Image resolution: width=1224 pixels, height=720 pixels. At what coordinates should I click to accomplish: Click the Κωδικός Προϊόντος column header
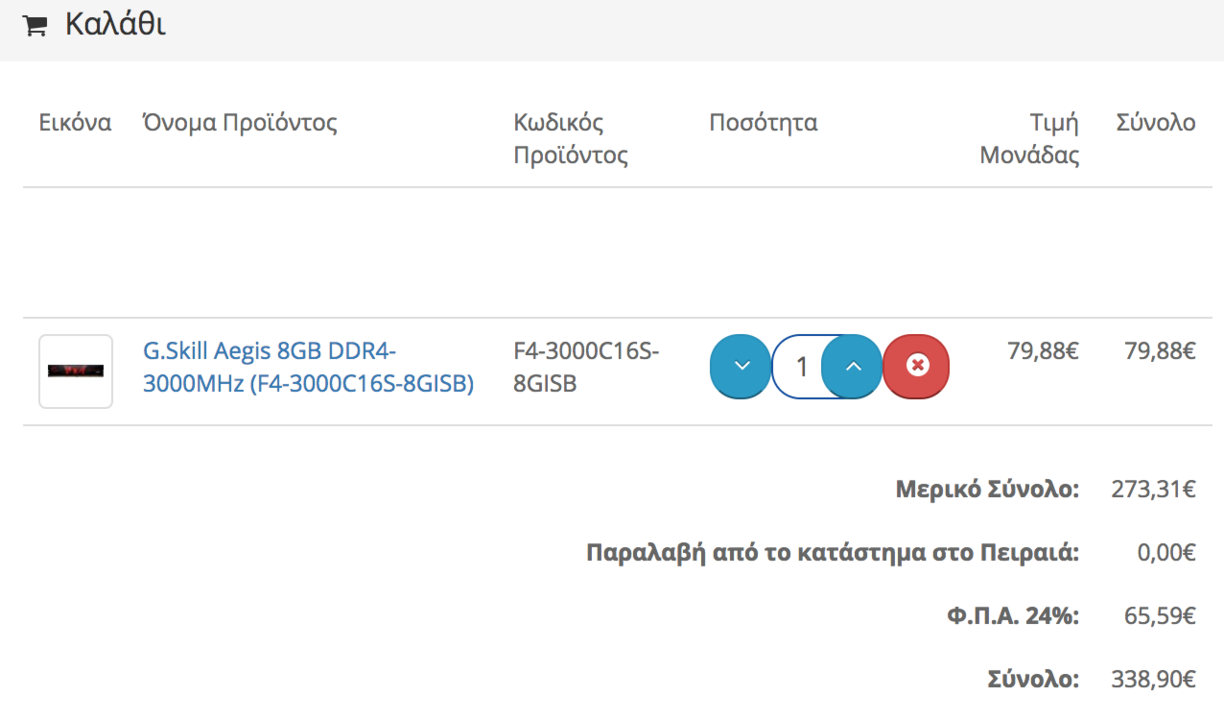pyautogui.click(x=571, y=139)
